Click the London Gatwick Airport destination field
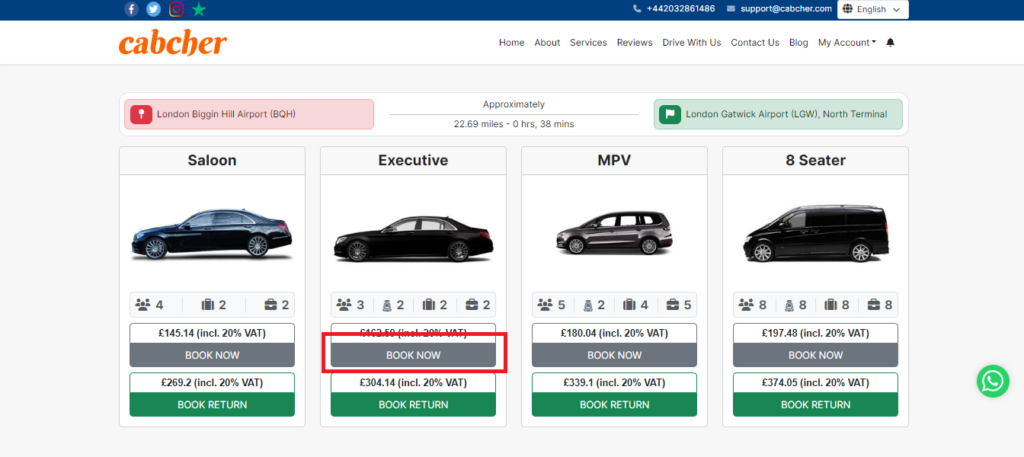 (778, 114)
